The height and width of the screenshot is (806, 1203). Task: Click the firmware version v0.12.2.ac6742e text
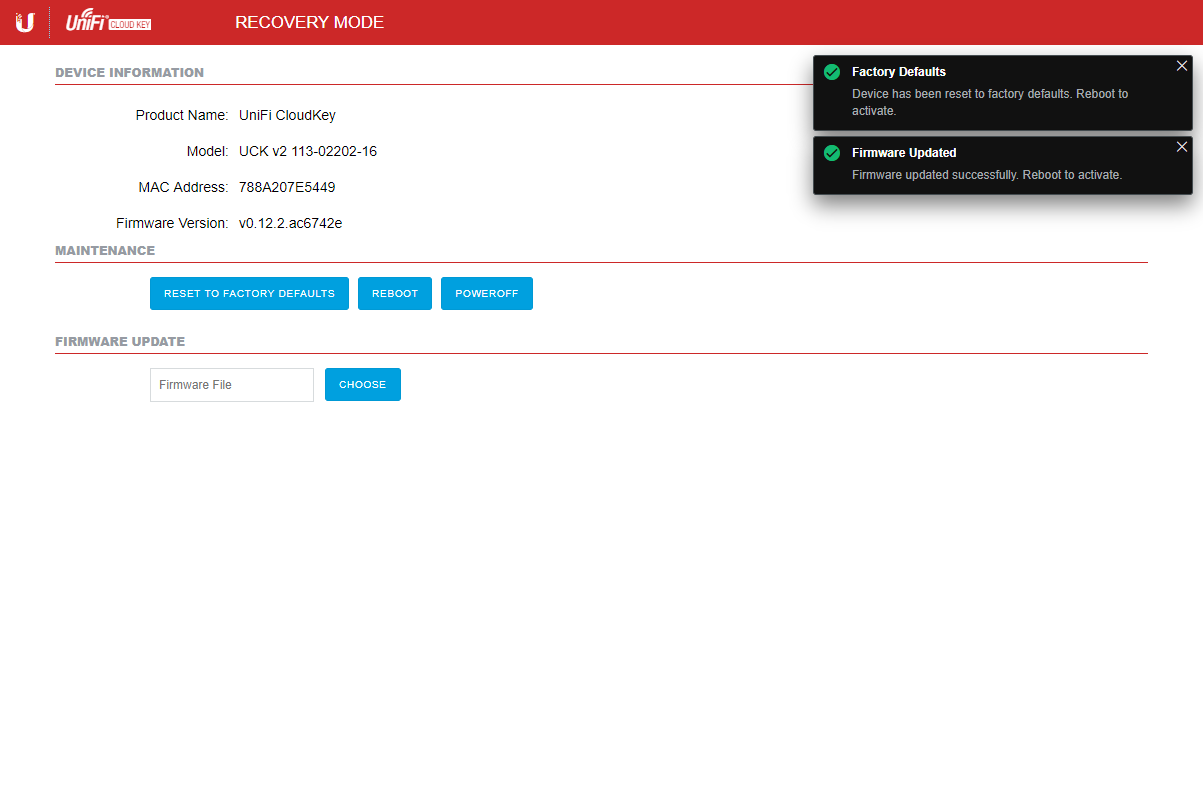[290, 223]
